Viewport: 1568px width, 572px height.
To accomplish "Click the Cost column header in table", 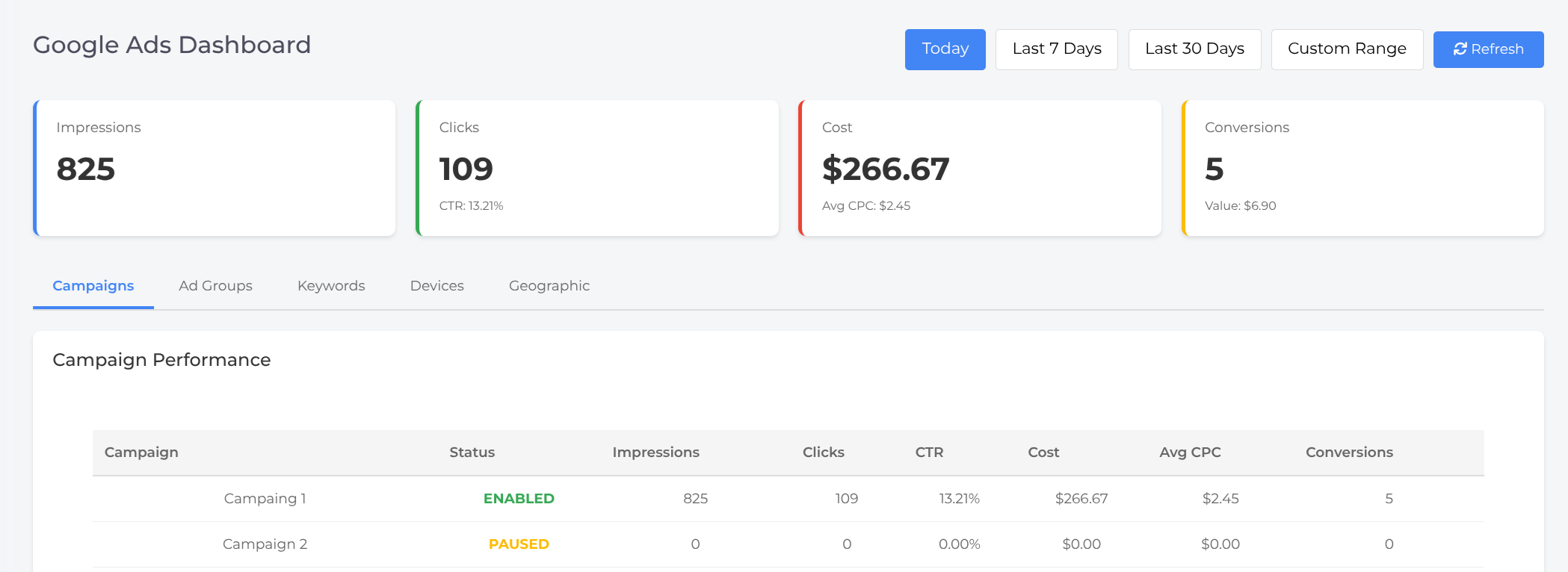I will [x=1043, y=453].
